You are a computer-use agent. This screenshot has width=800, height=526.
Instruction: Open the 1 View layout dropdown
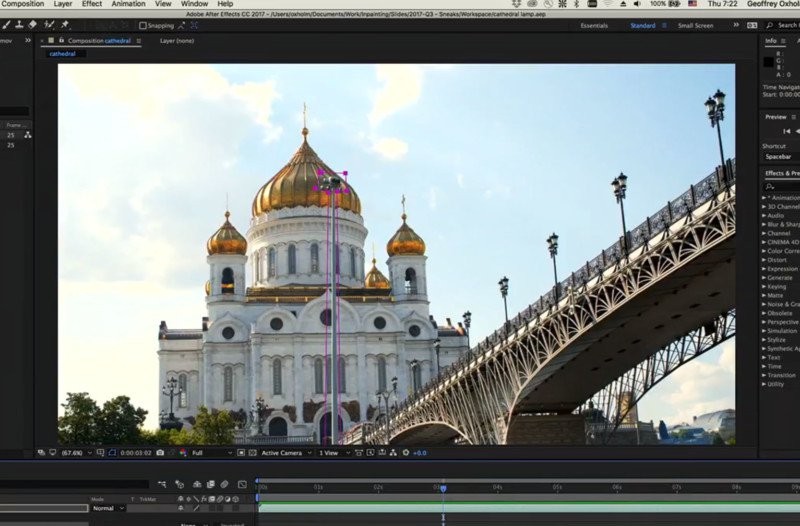334,453
